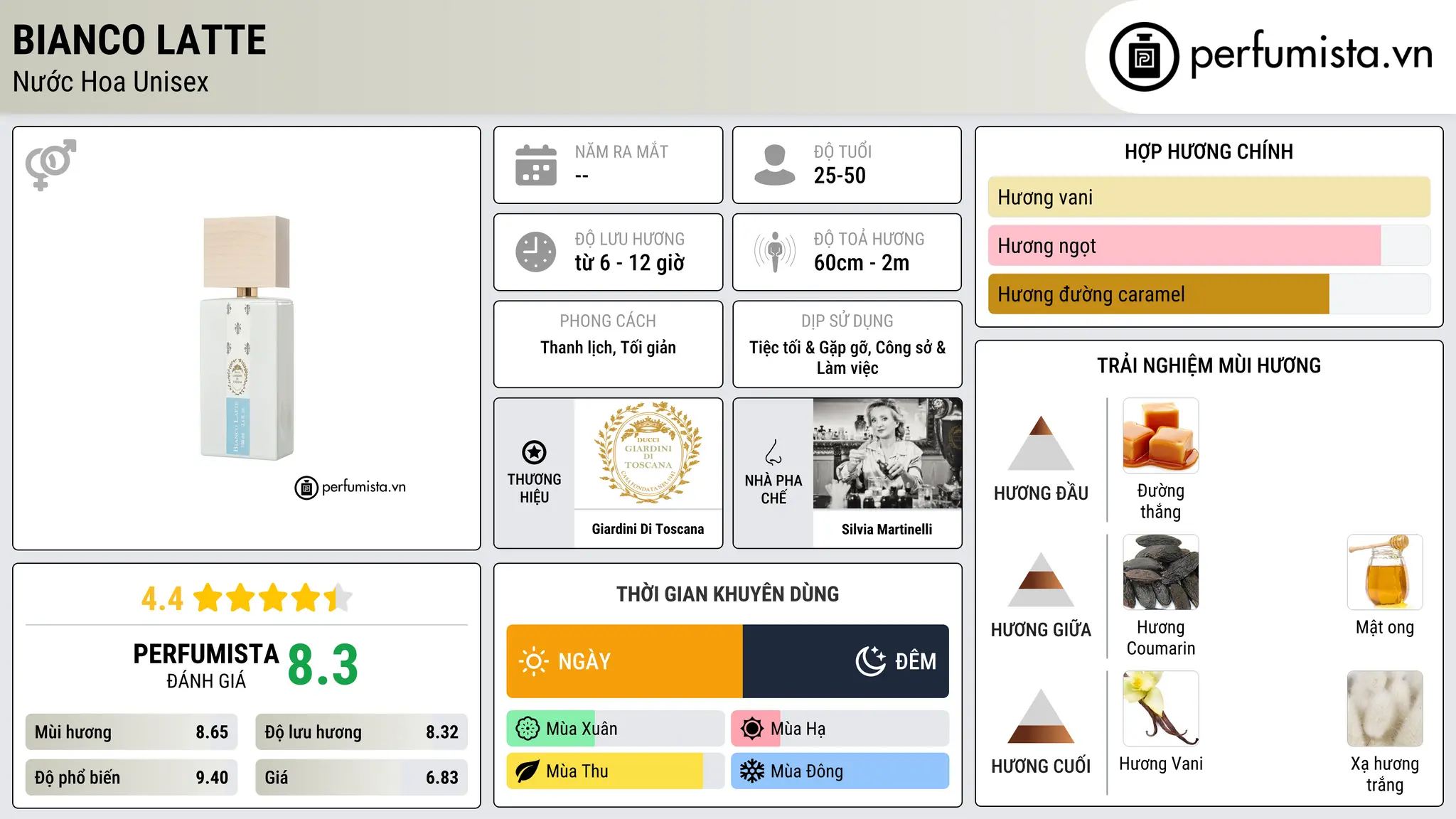Click the từ 6 - 12 giờ longevity value
Viewport: 1456px width, 819px height.
(x=630, y=263)
